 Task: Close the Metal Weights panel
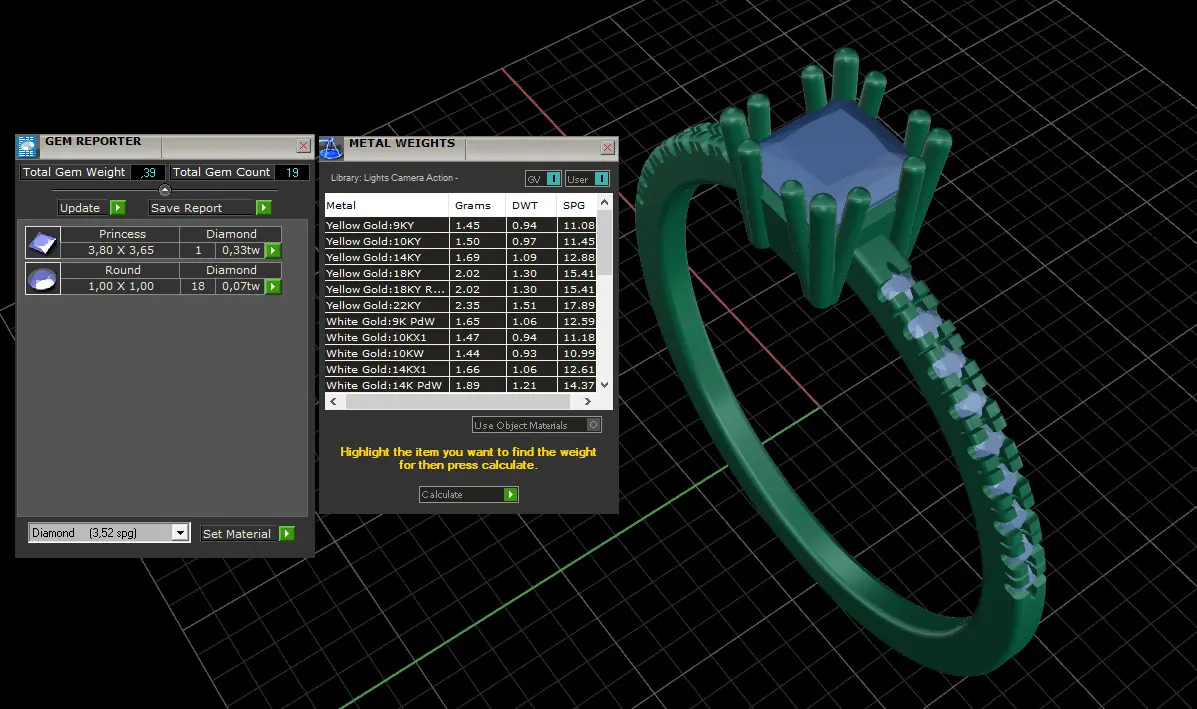pyautogui.click(x=608, y=147)
